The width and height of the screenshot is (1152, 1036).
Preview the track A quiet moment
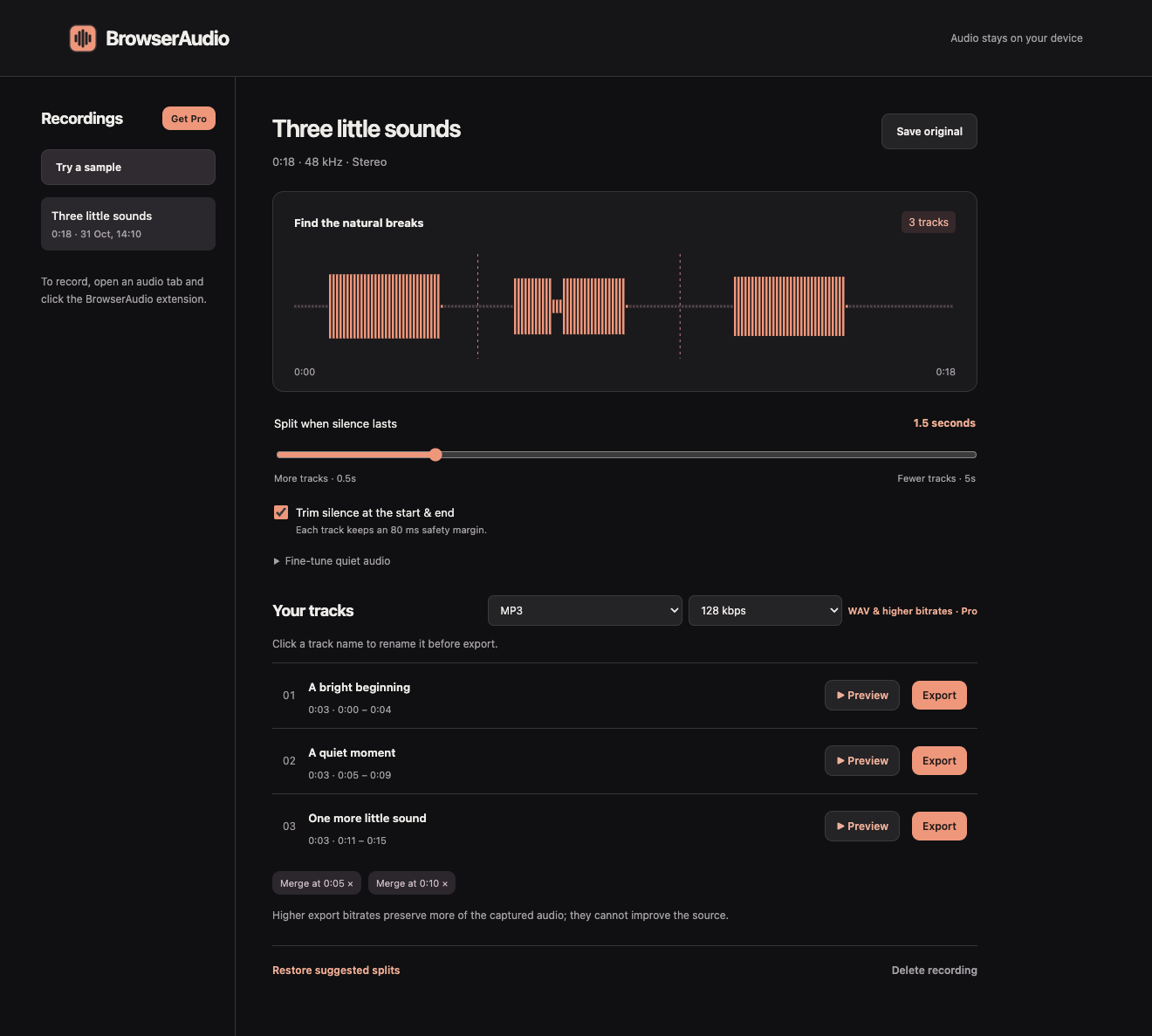861,761
